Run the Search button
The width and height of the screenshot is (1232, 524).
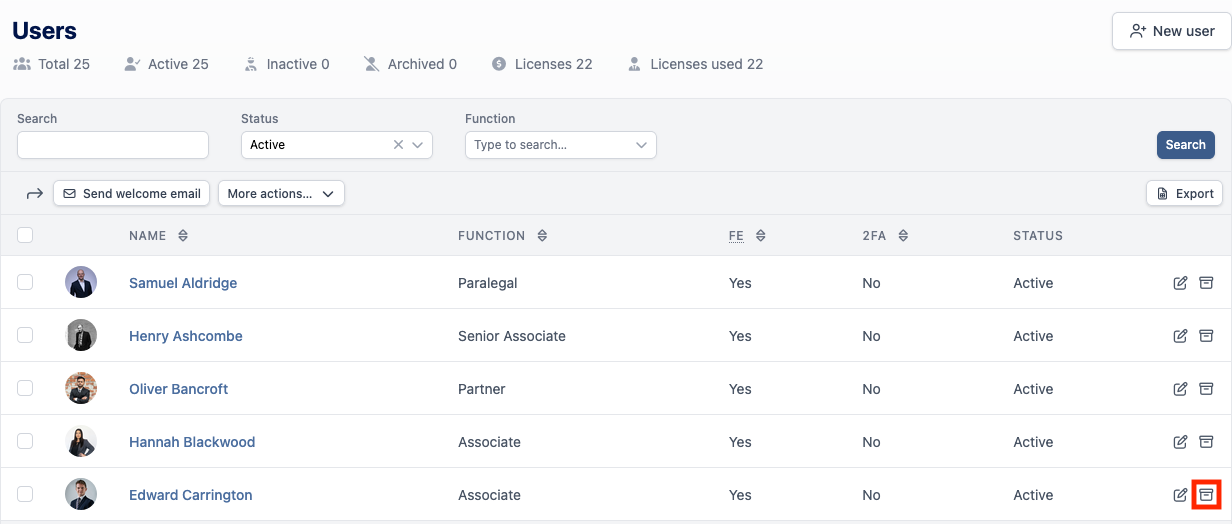1185,145
